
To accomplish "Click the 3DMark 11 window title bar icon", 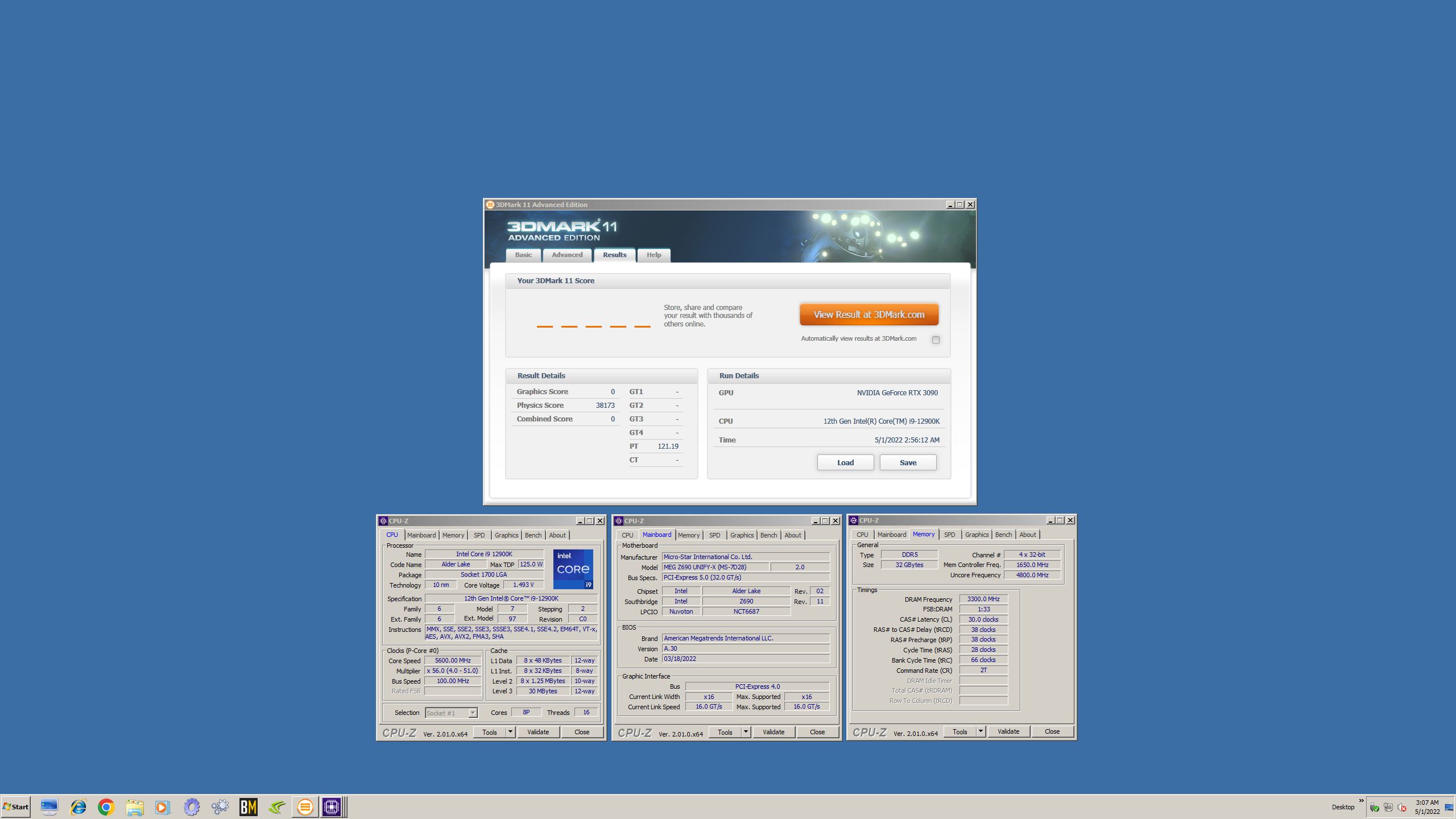I will tap(490, 205).
